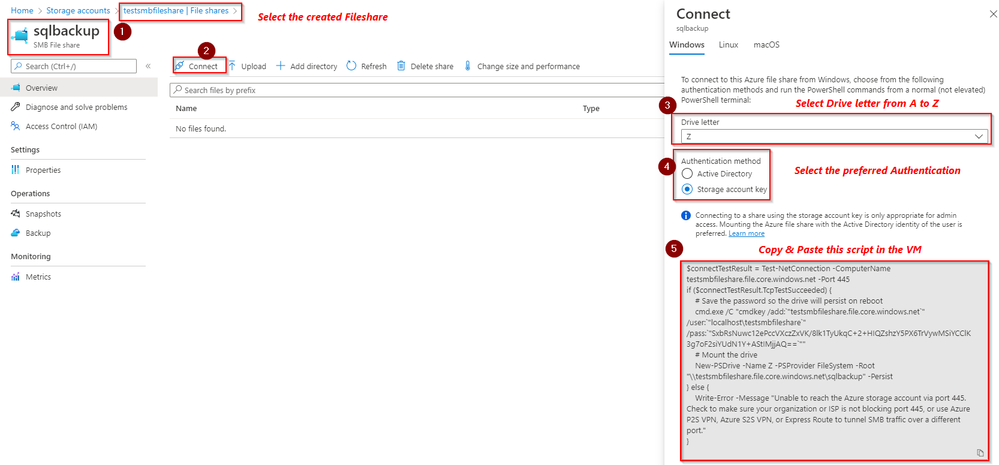
Task: Click the info icon beside storage key note
Action: point(686,215)
